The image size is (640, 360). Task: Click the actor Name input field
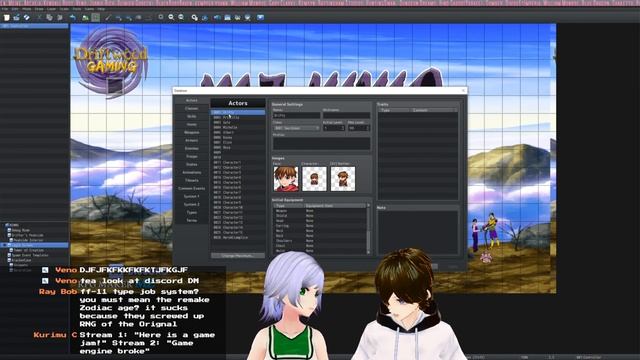pyautogui.click(x=296, y=116)
